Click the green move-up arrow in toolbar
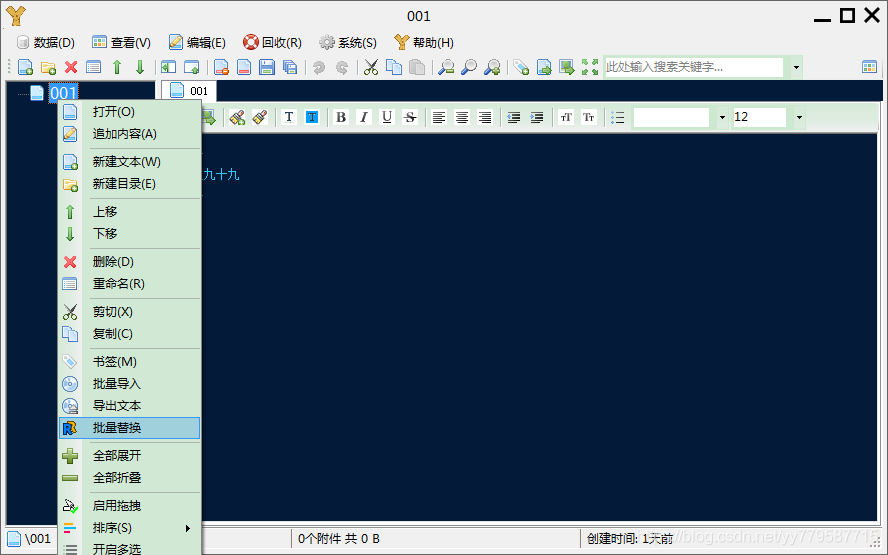 tap(117, 67)
